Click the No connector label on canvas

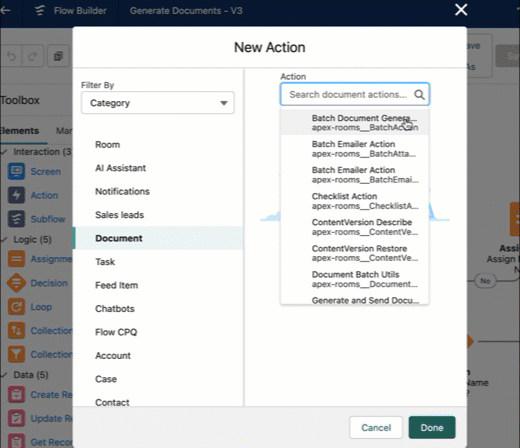tap(485, 281)
